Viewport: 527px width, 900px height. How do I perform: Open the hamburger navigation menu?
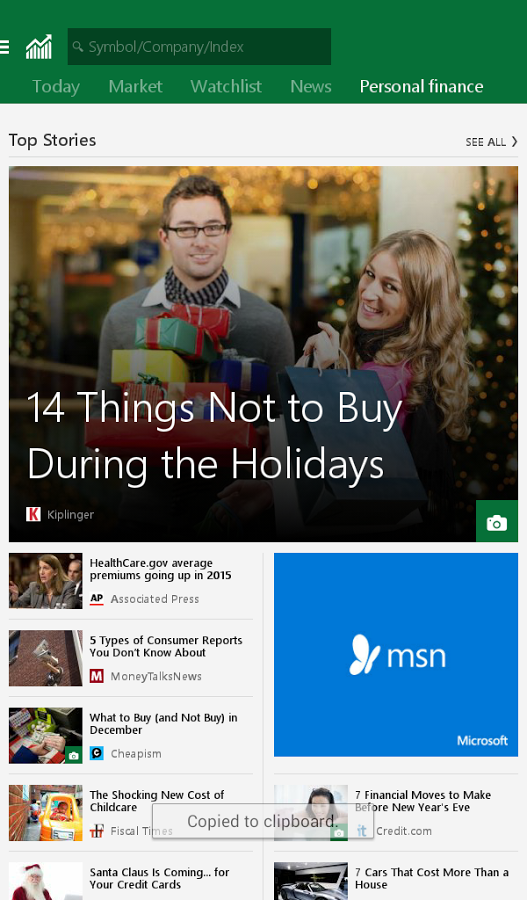point(4,47)
